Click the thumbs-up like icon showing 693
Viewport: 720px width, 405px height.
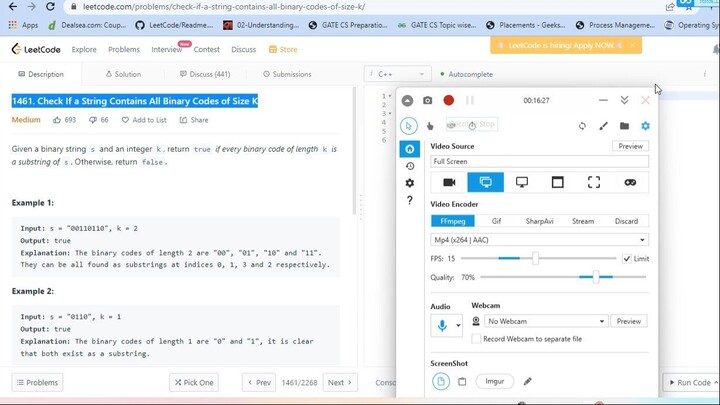point(57,120)
